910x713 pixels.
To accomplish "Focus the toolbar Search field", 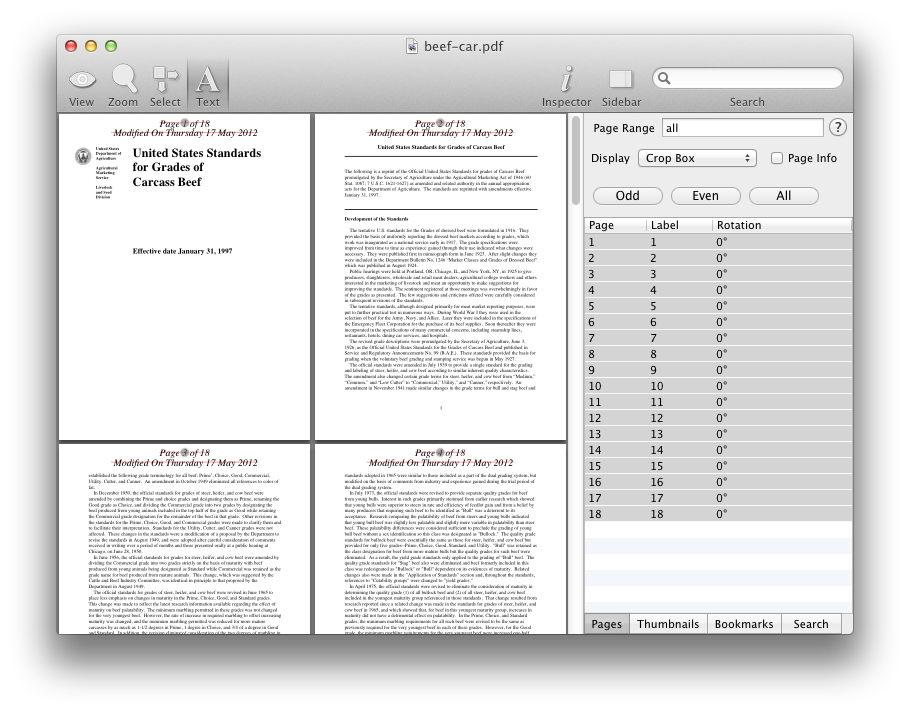I will pos(748,78).
